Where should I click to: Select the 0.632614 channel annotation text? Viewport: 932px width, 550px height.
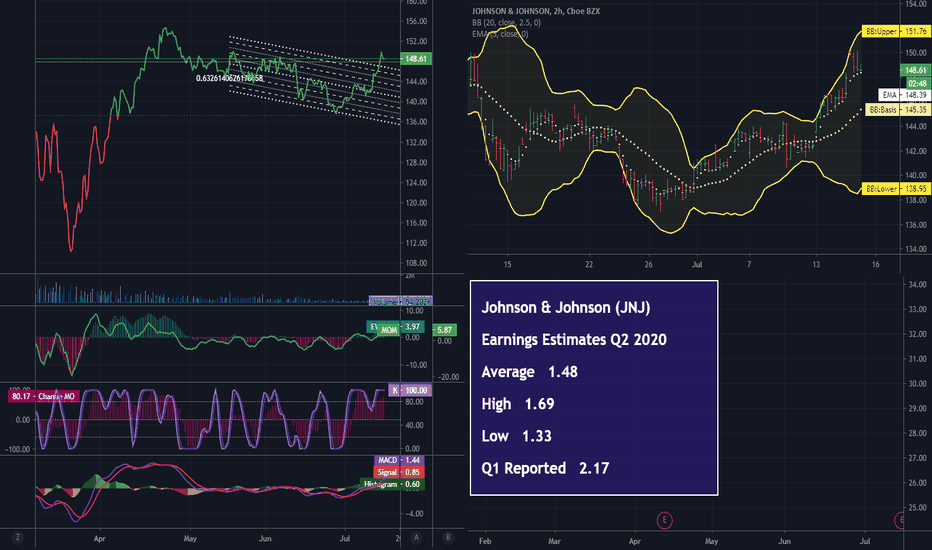click(x=229, y=78)
